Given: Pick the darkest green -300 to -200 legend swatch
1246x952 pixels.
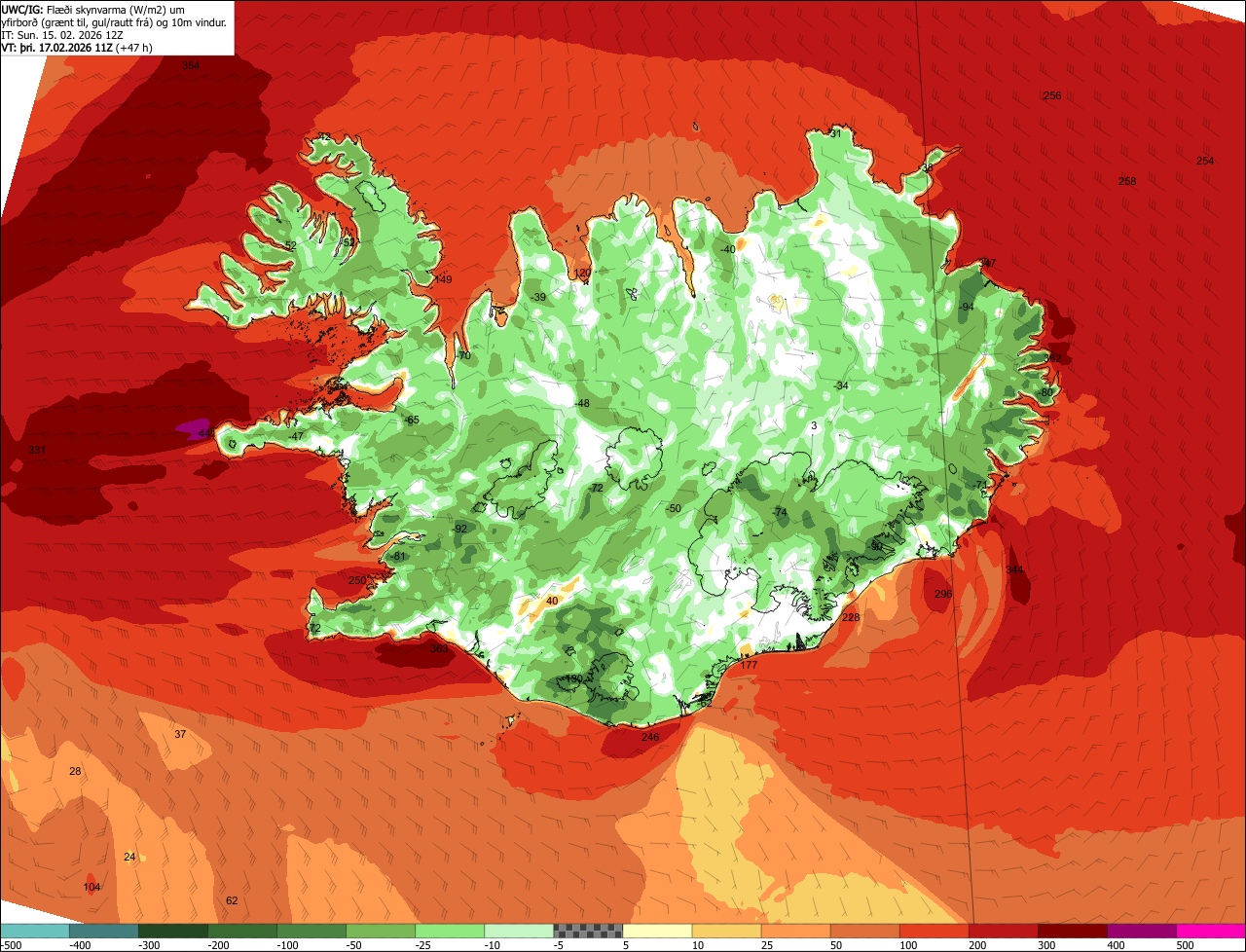Looking at the screenshot, I should 173,931.
